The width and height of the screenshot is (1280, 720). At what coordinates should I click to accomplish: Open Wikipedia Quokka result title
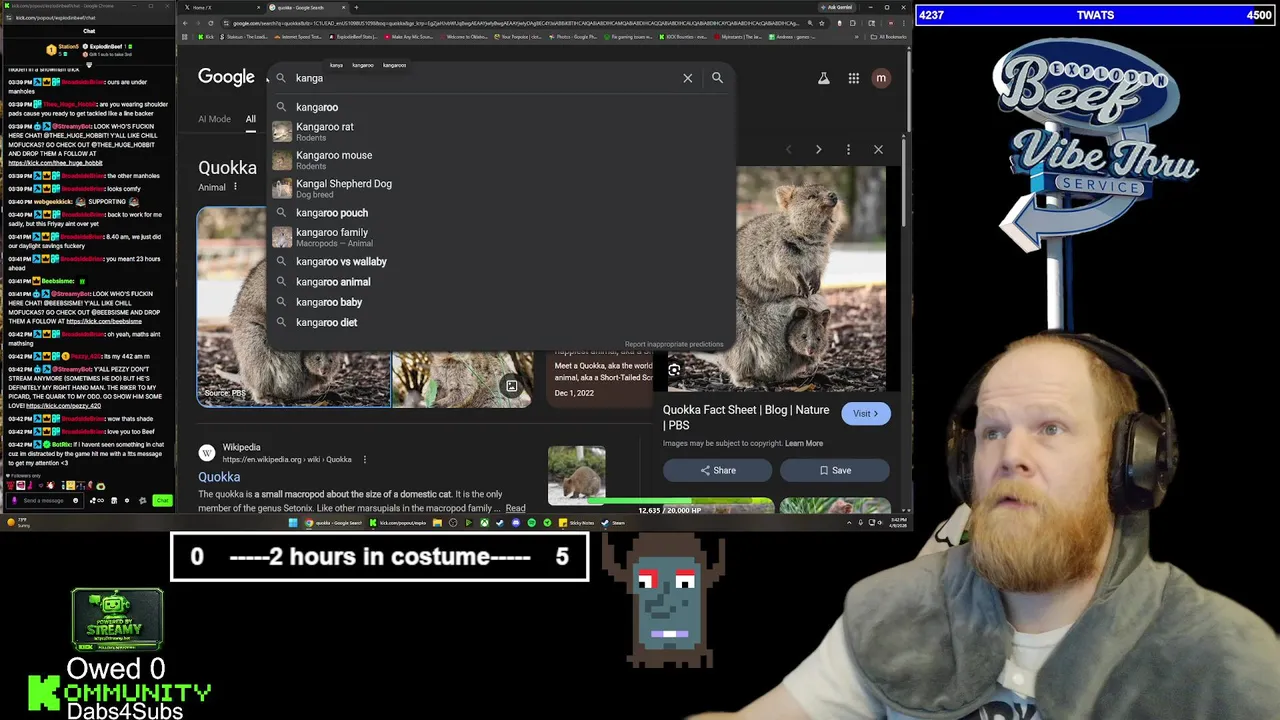pyautogui.click(x=219, y=477)
